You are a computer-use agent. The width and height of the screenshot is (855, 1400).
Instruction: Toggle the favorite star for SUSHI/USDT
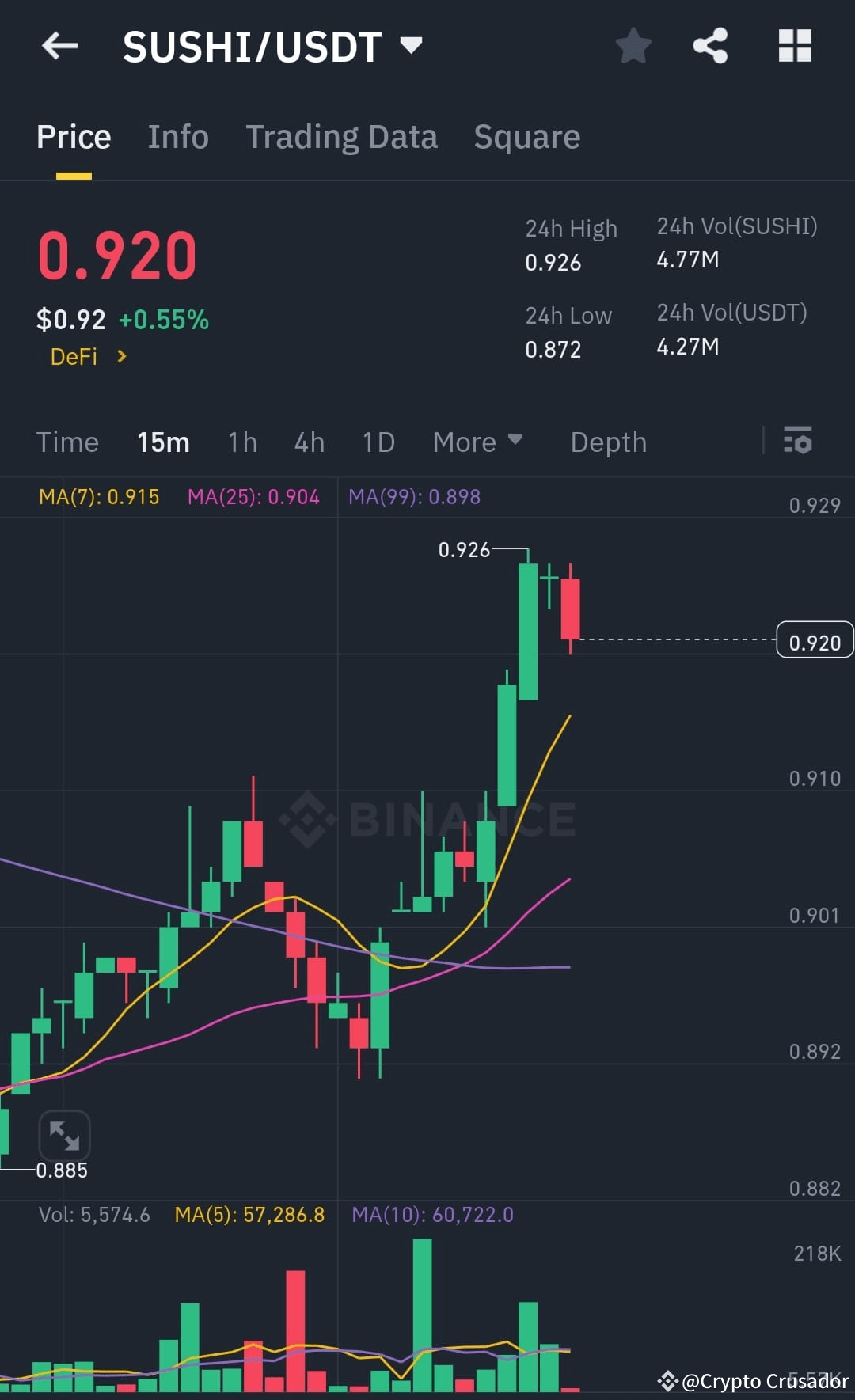click(633, 46)
